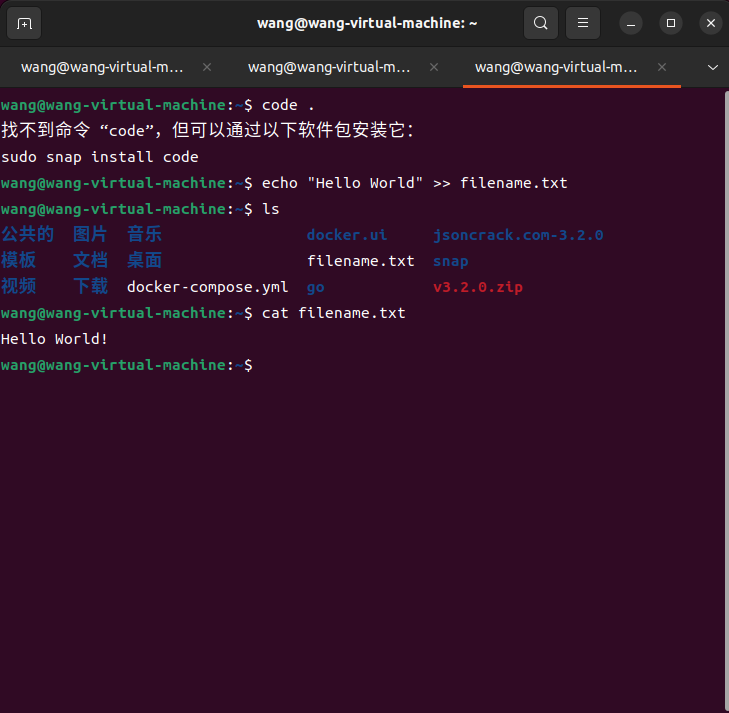Close the second terminal tab
729x713 pixels.
434,67
